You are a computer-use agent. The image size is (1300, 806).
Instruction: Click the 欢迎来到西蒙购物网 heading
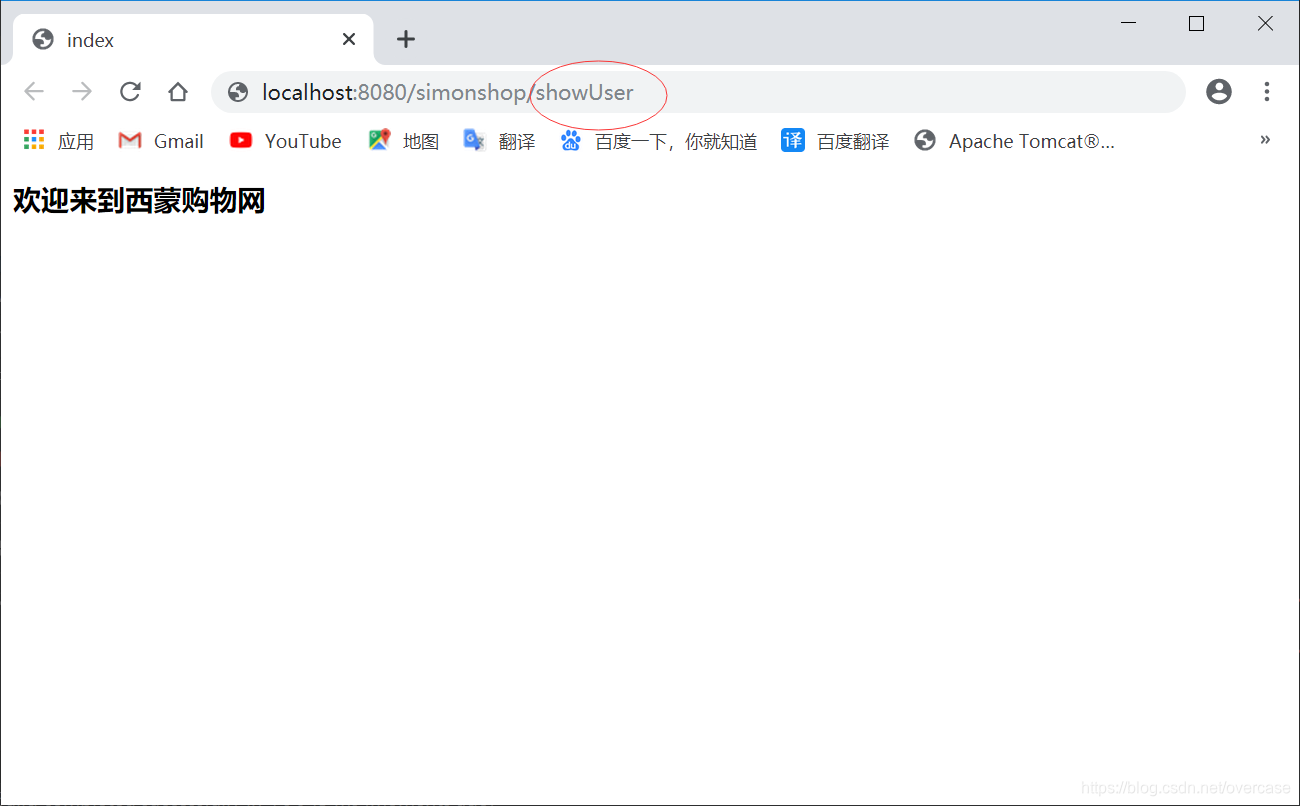pos(139,201)
